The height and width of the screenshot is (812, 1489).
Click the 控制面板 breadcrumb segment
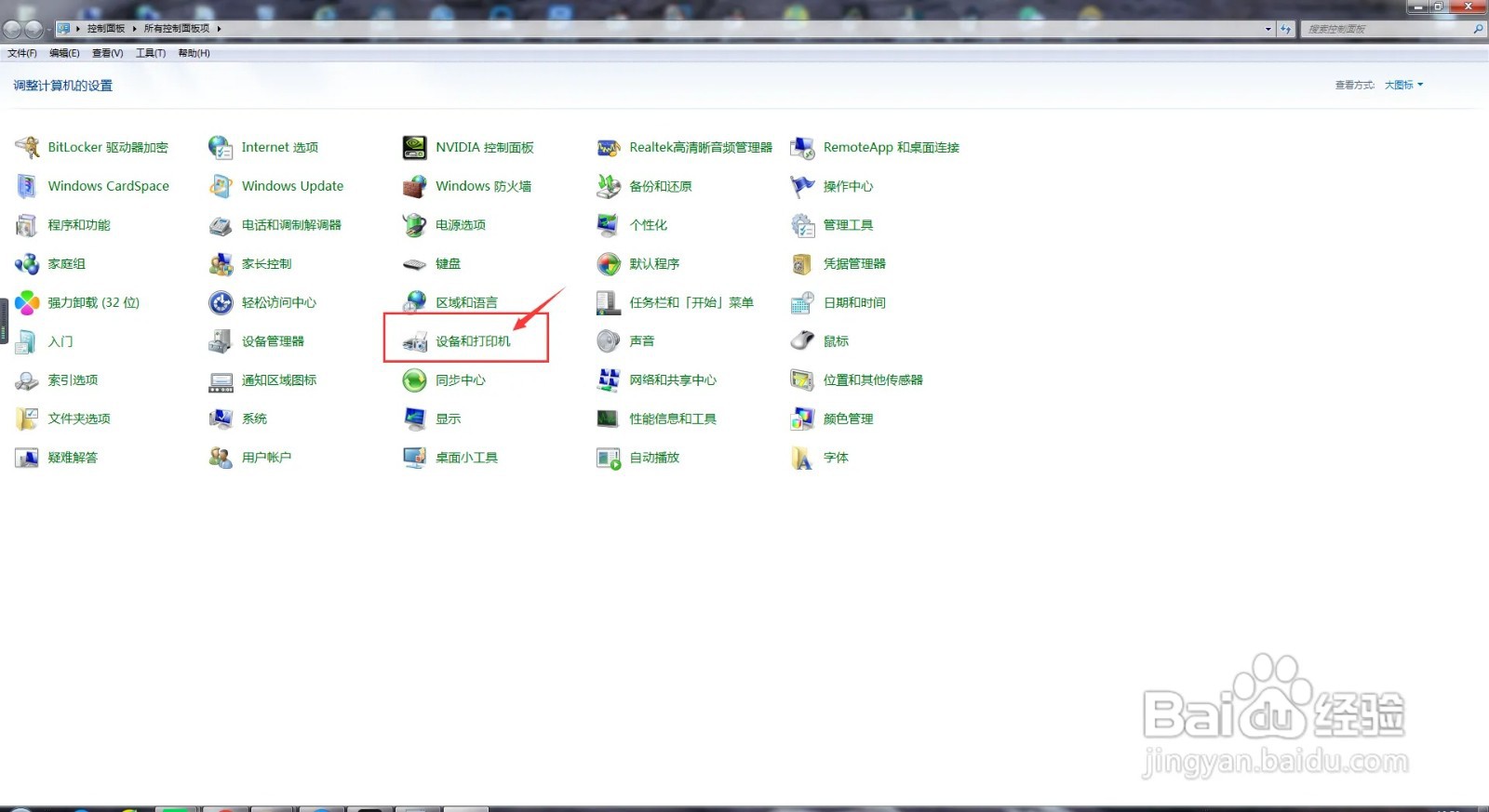106,29
